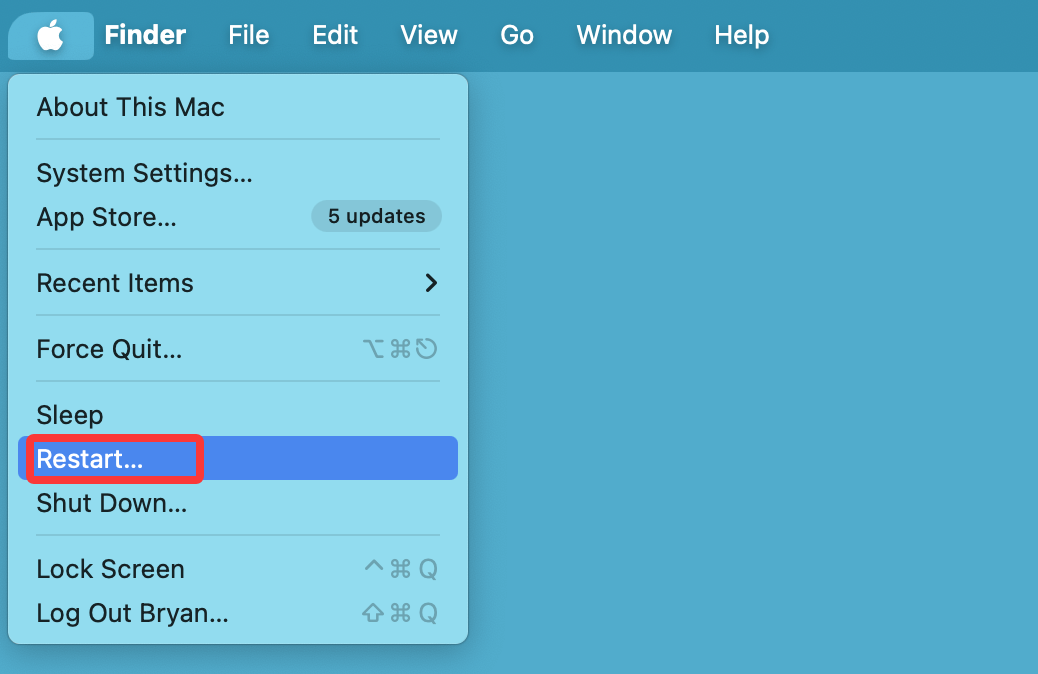
Task: Activate Lock Screen
Action: point(110,569)
